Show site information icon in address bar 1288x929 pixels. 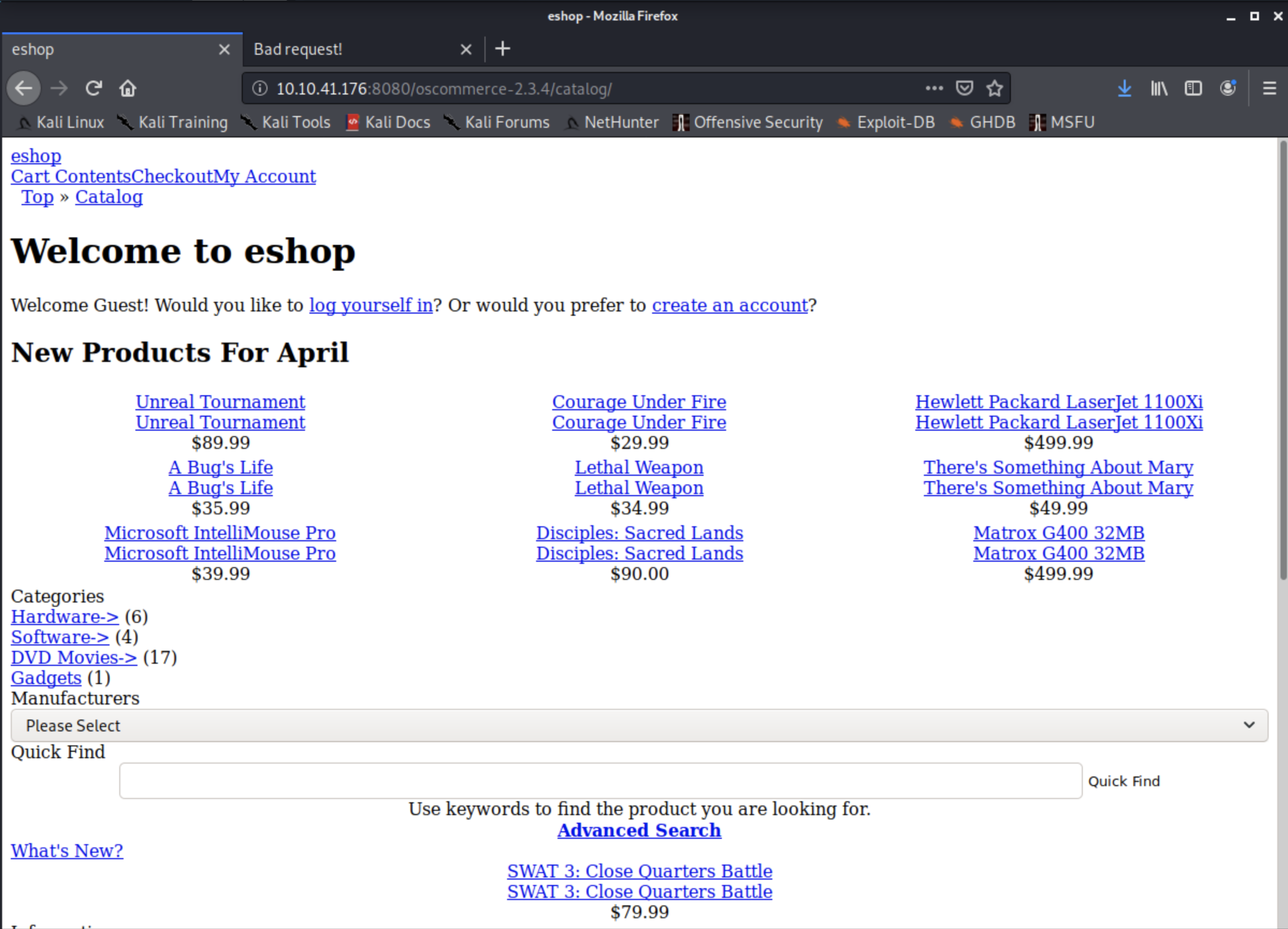coord(259,89)
